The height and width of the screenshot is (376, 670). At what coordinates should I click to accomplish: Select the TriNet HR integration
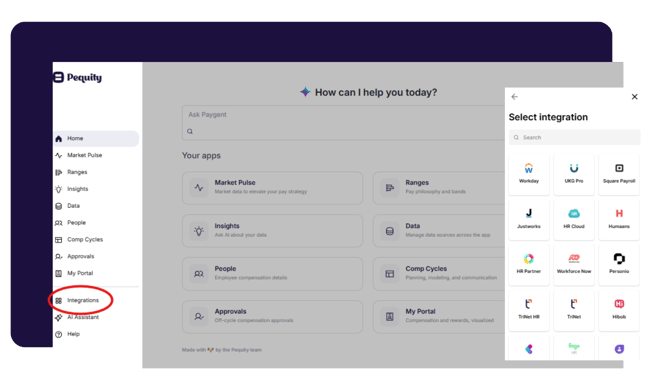point(529,310)
